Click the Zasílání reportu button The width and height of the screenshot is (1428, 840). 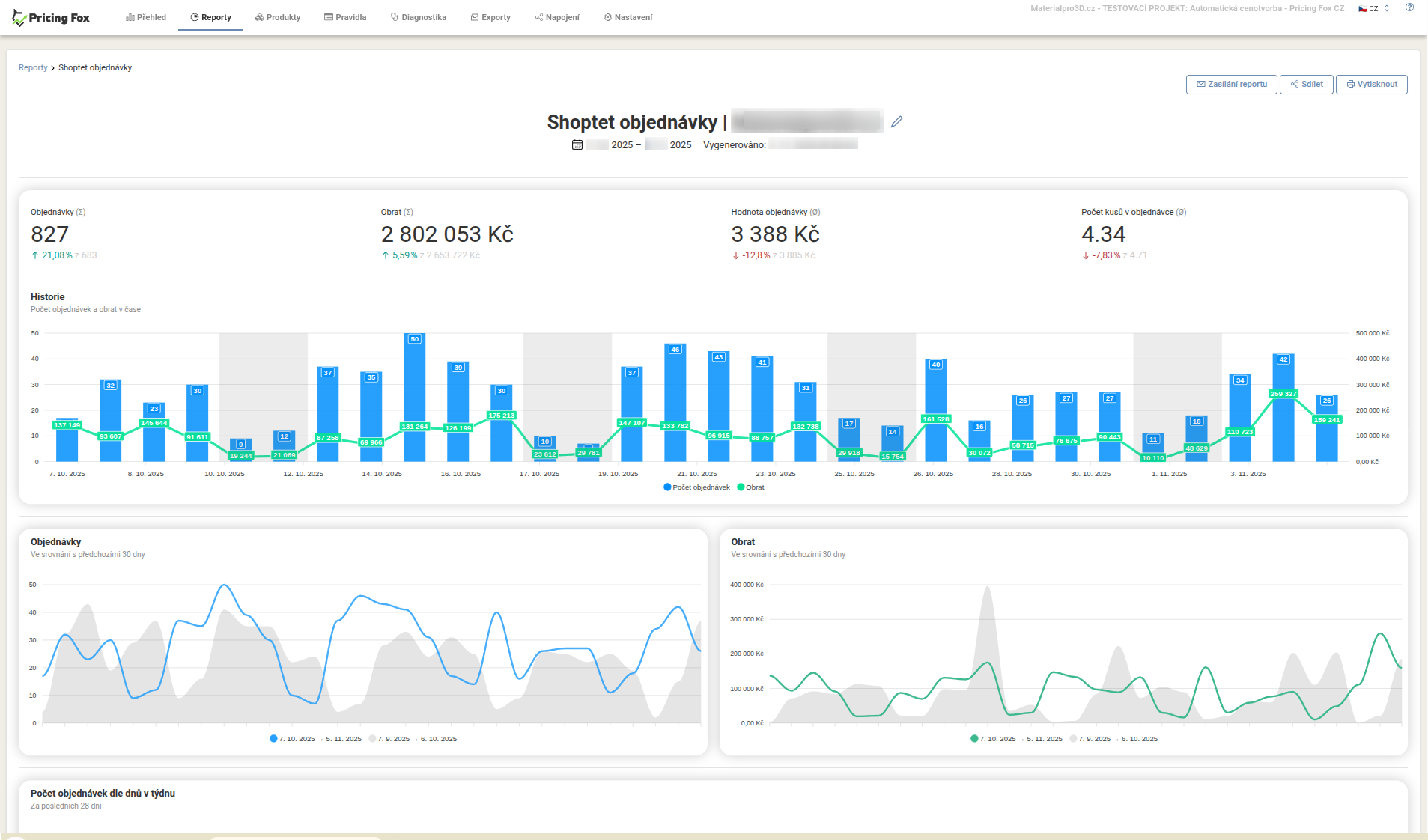tap(1231, 84)
